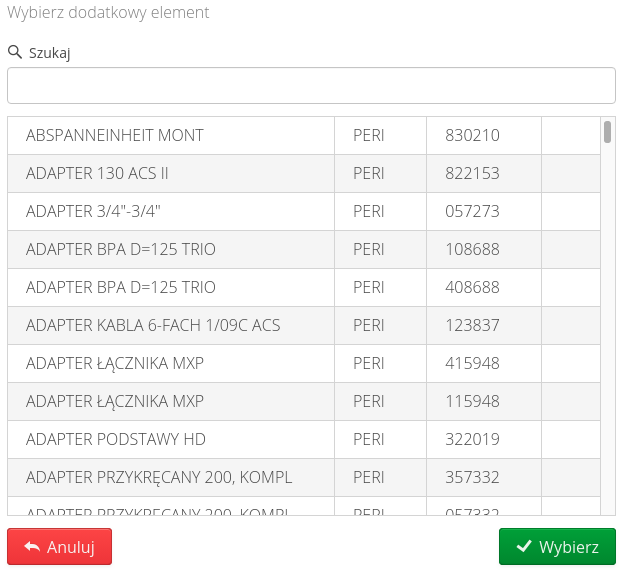623x581 pixels.
Task: Click the checkmark icon in Wybierz
Action: 523,547
